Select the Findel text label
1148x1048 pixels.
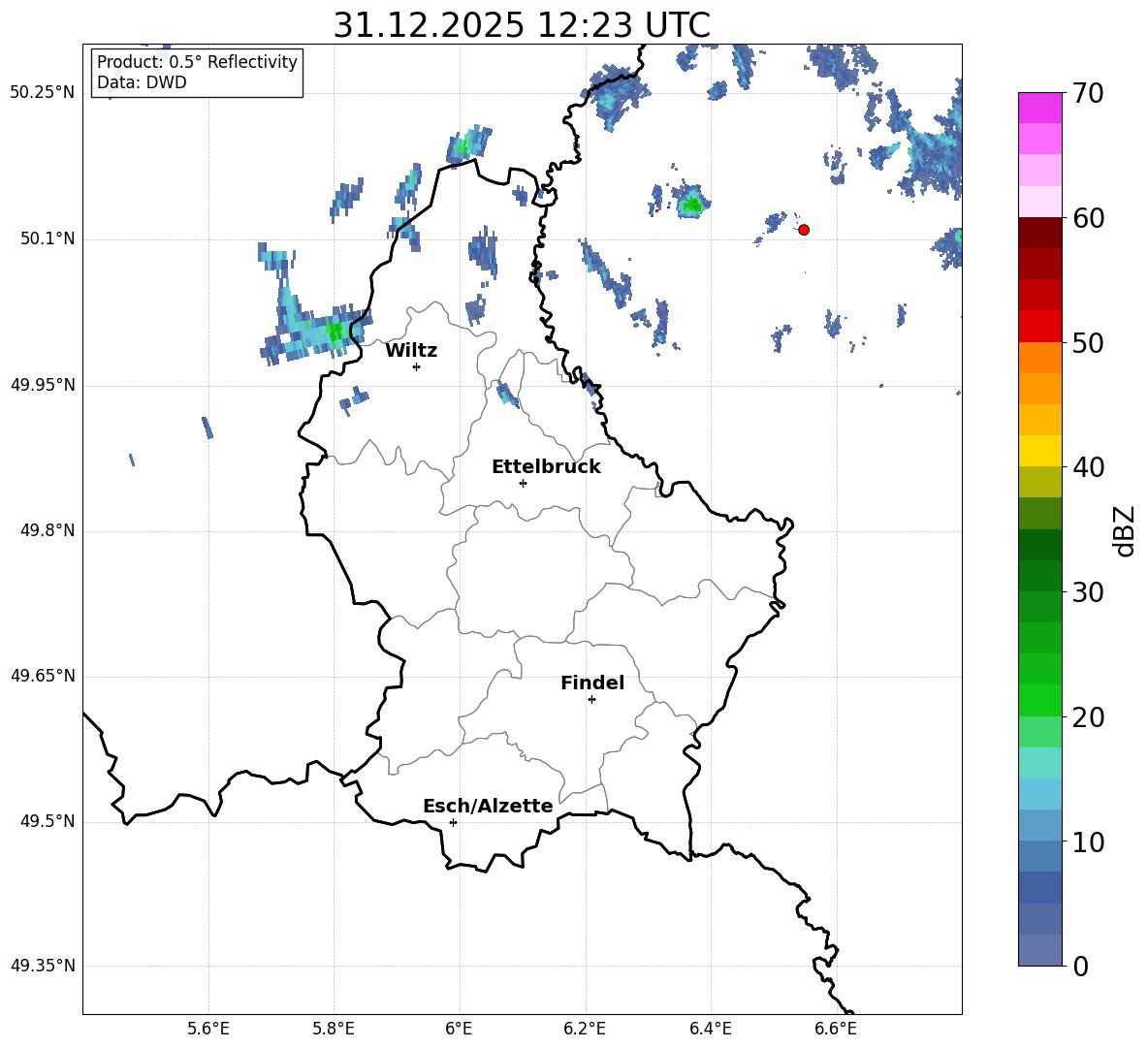tap(592, 683)
